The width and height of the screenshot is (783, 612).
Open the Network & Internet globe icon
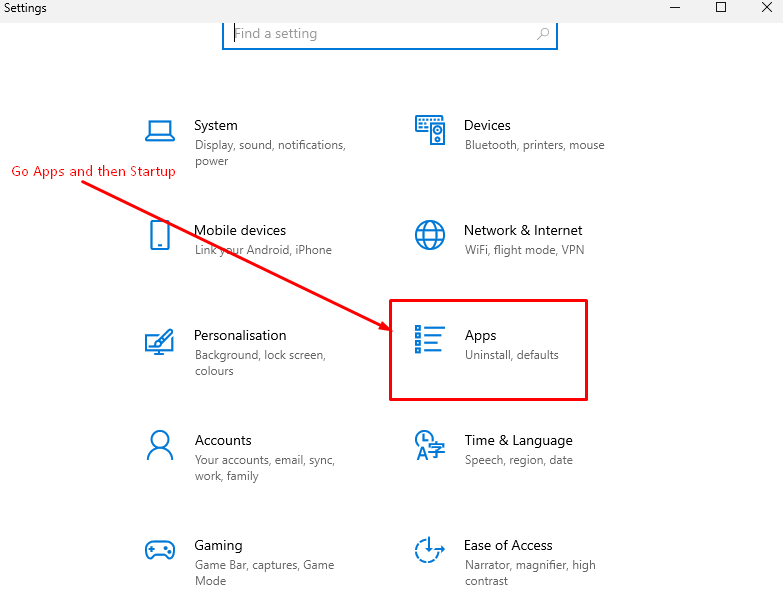coord(430,235)
